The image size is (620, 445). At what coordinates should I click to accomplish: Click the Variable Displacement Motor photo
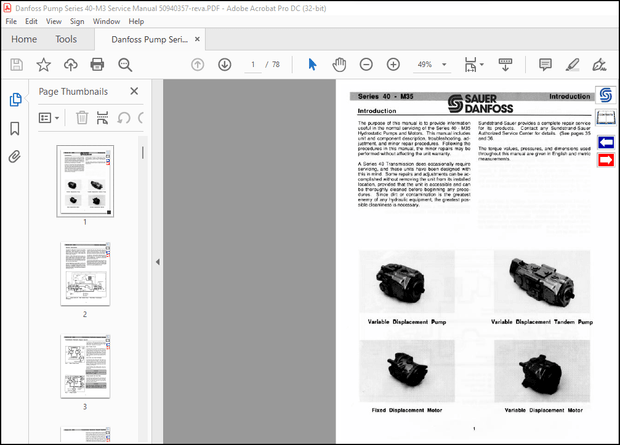click(x=542, y=371)
